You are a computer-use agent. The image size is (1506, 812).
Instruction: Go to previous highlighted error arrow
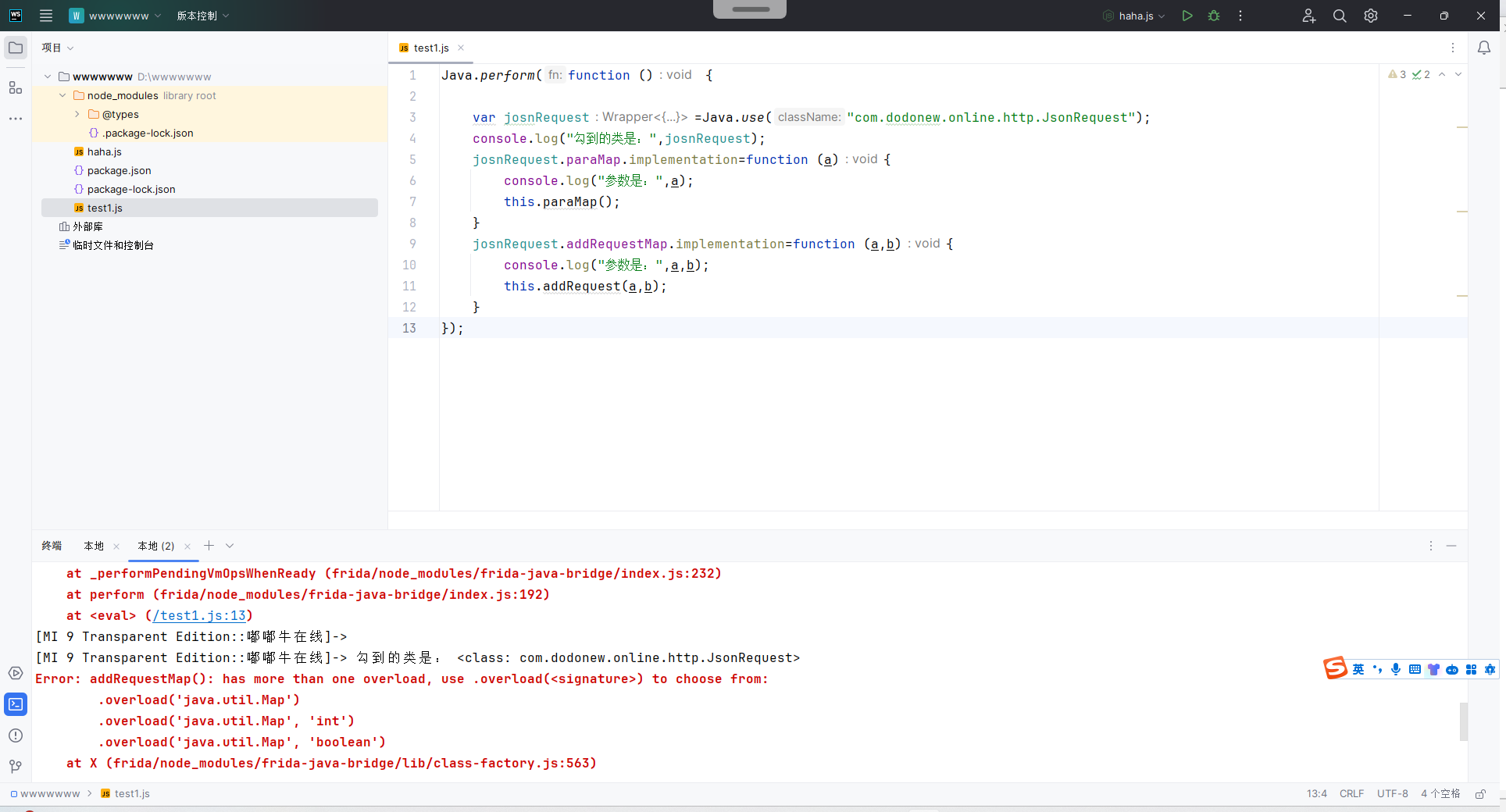point(1442,74)
